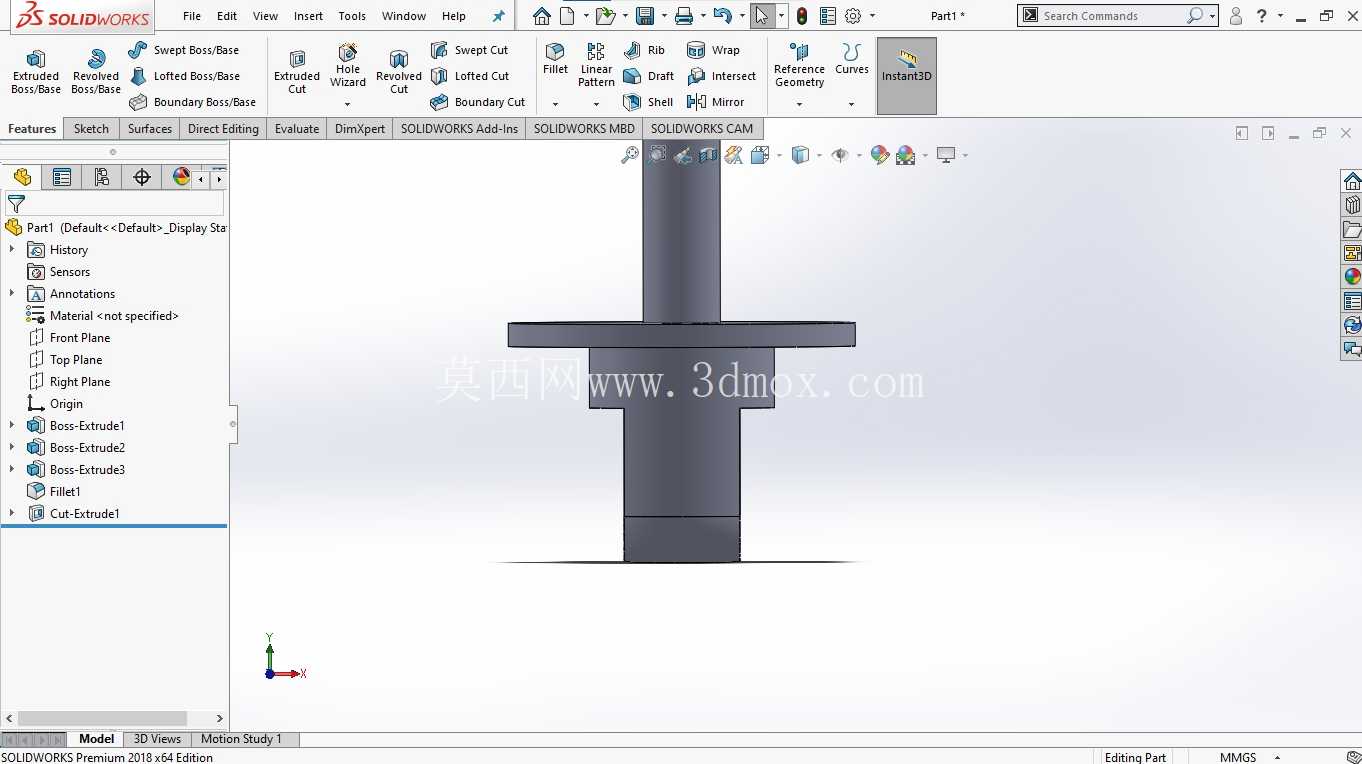Screen dimensions: 1362x764
Task: Toggle the Instant3D mode
Action: [907, 76]
